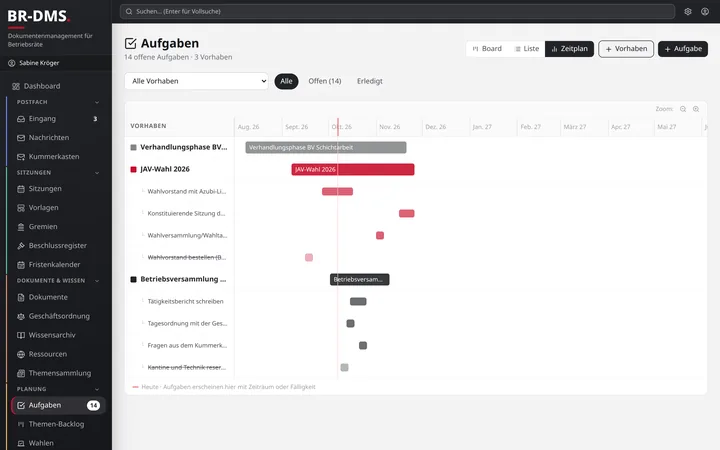Collapse the Postfach section
720x450 pixels.
(97, 102)
